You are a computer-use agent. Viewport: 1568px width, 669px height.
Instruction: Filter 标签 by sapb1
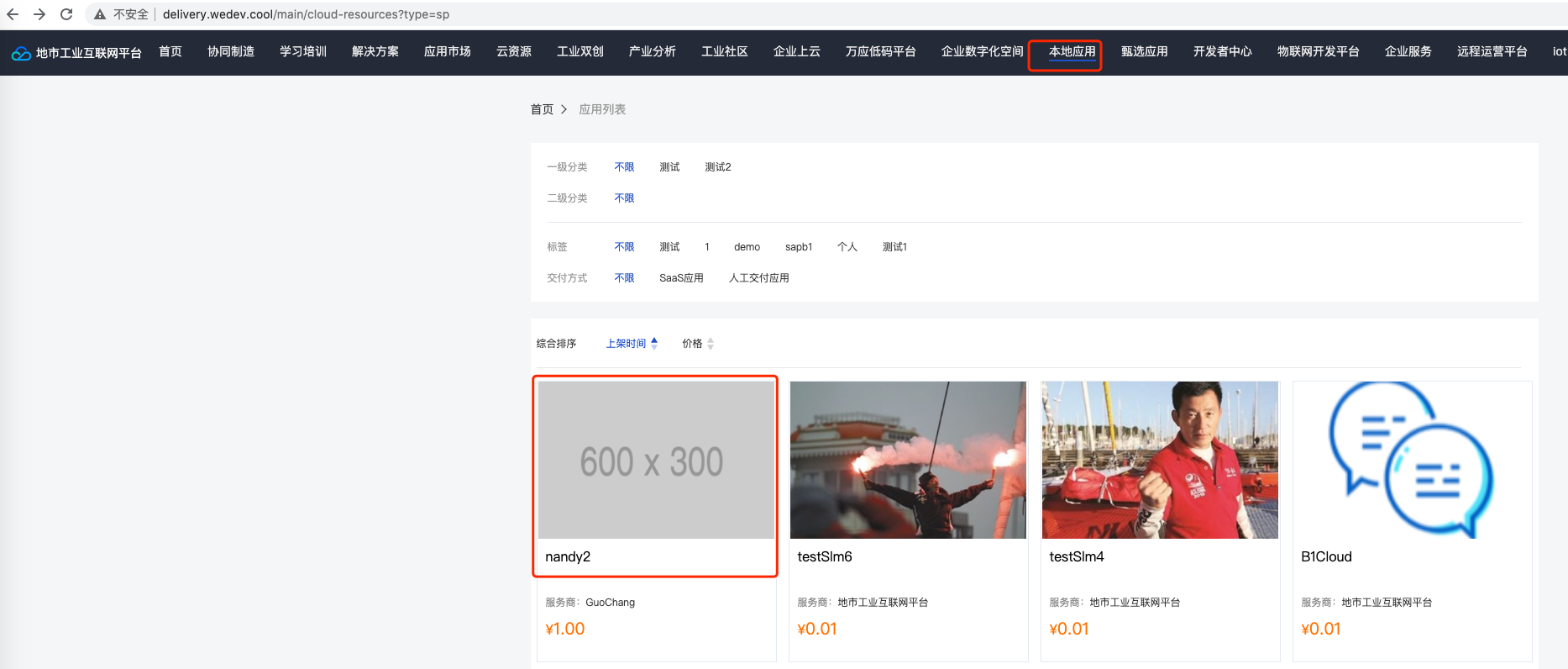point(799,247)
